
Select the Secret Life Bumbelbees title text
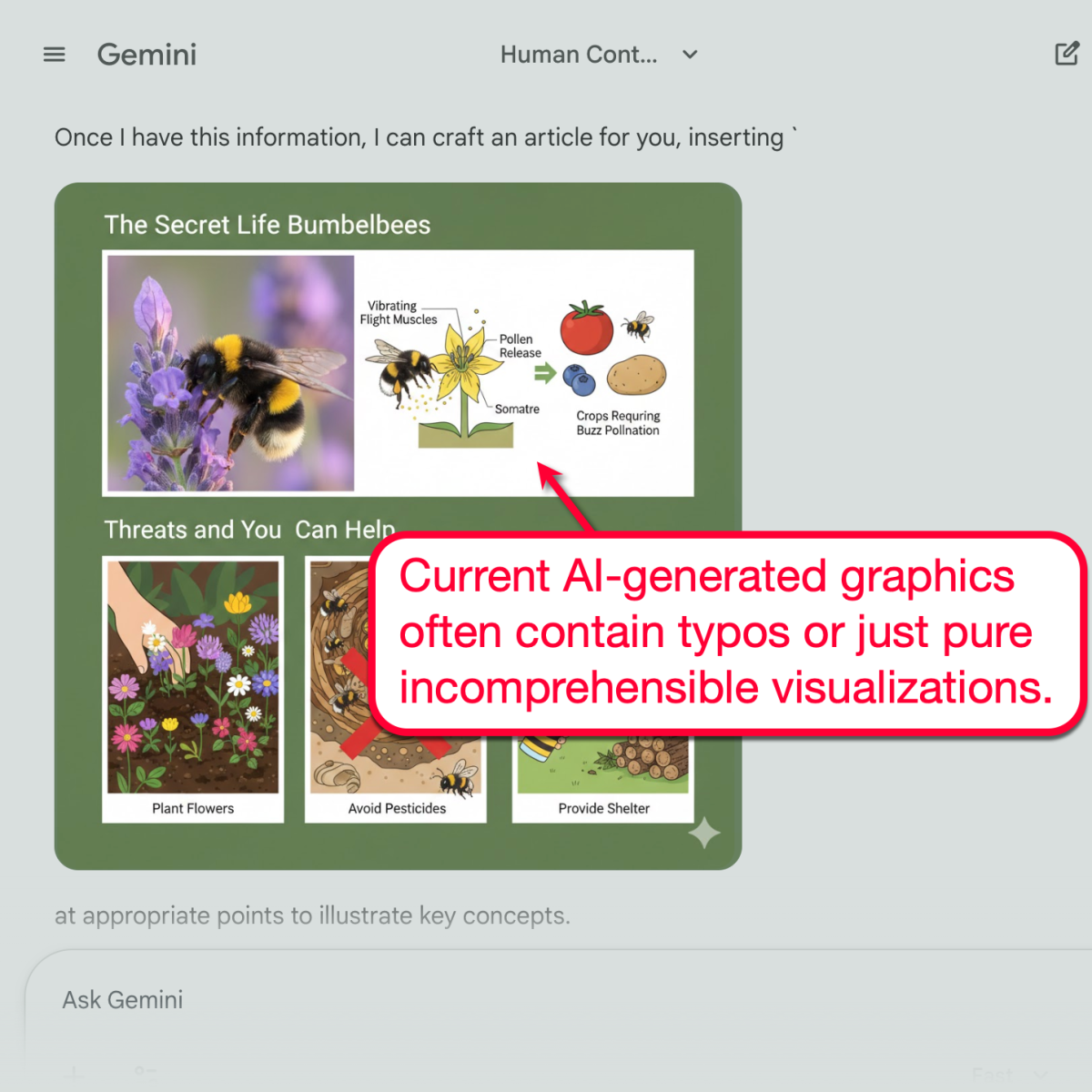pyautogui.click(x=267, y=224)
